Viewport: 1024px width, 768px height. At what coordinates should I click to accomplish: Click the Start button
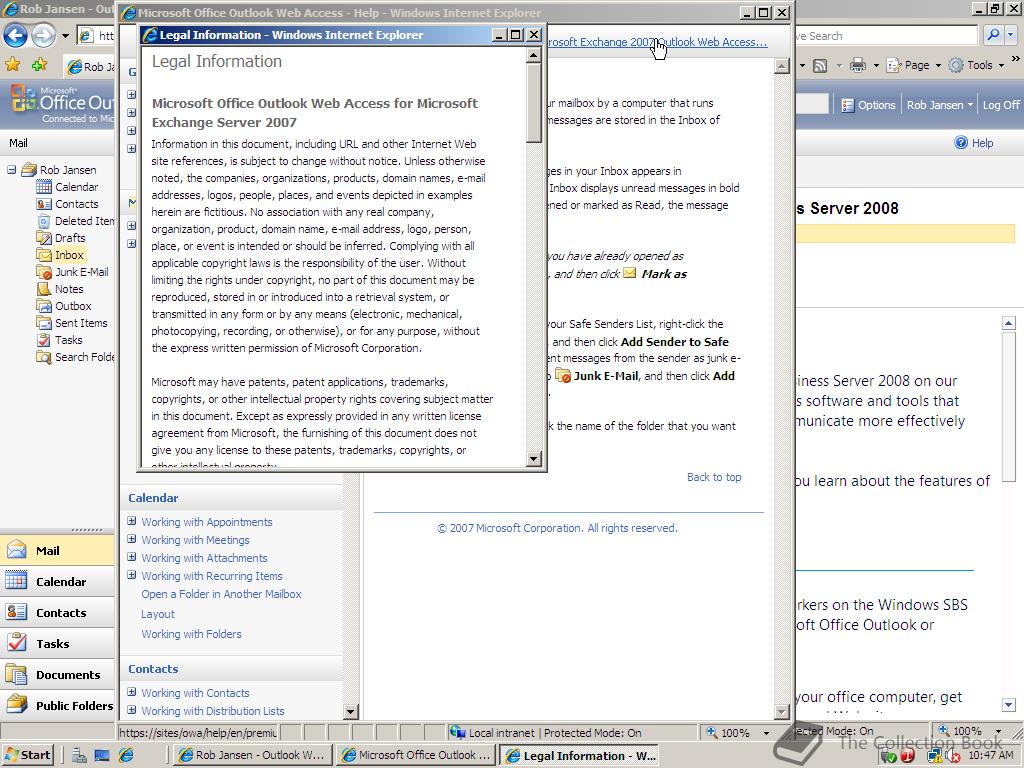(x=27, y=755)
